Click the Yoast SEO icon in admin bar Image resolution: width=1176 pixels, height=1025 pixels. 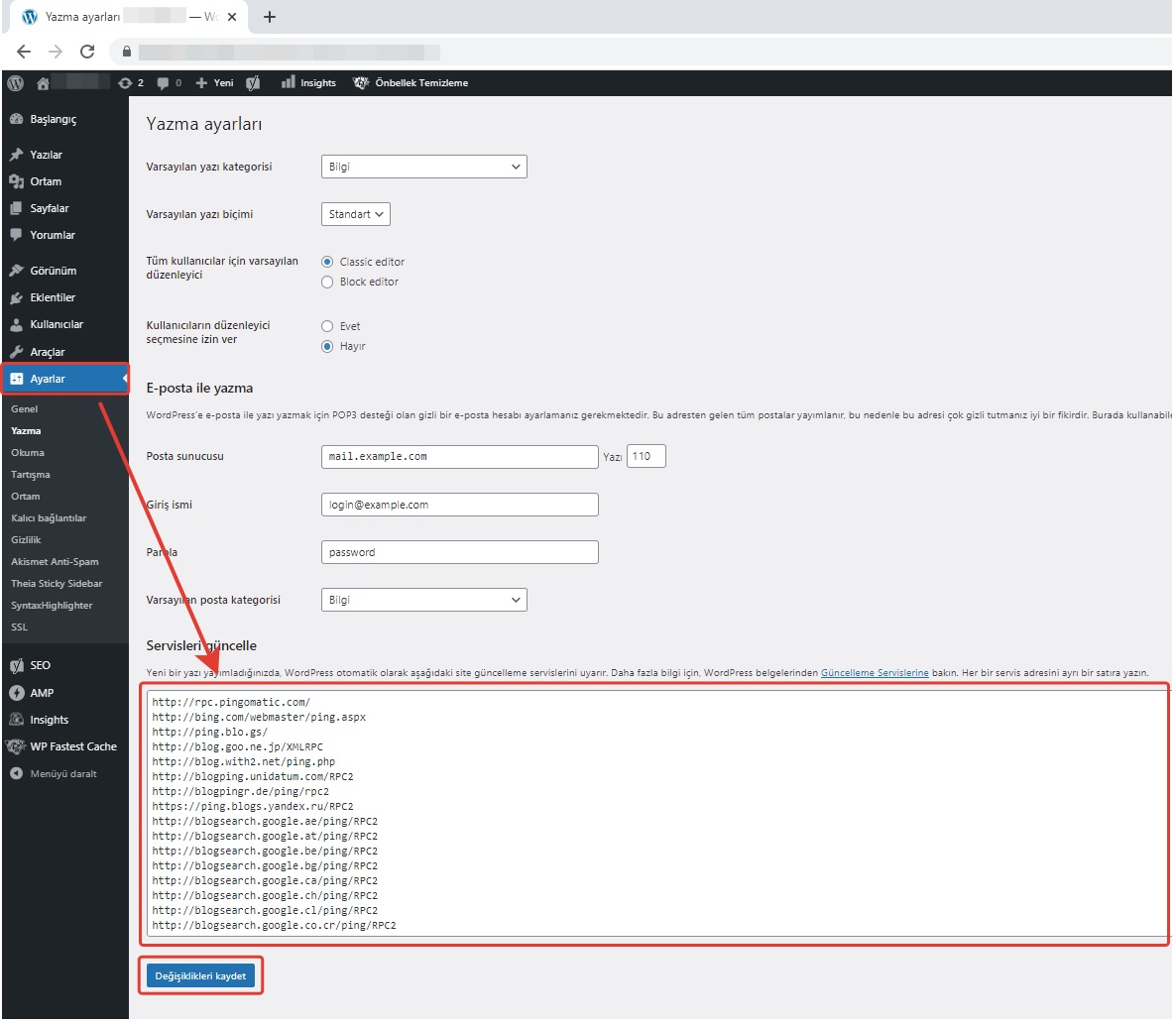(253, 83)
